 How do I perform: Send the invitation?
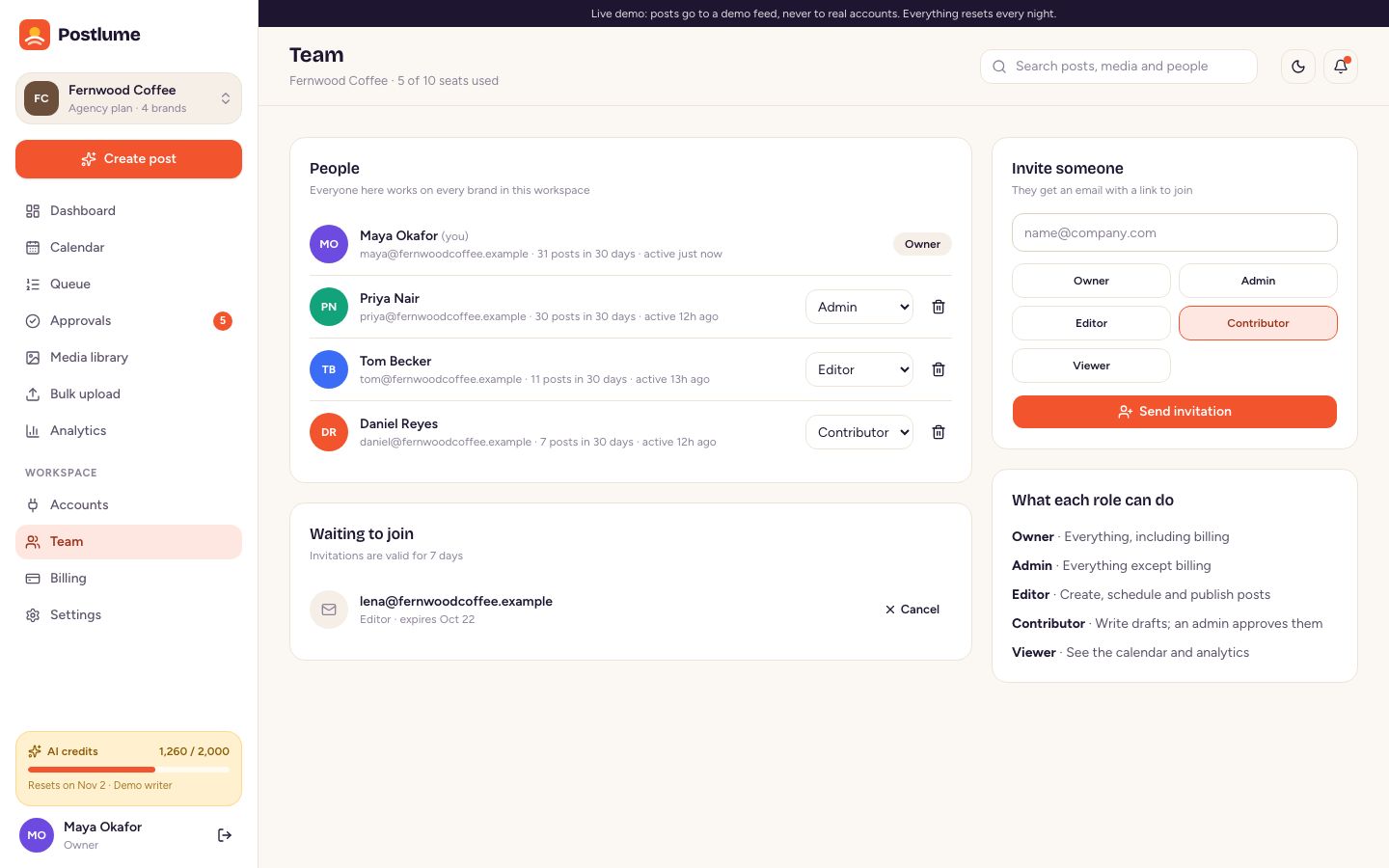pos(1175,412)
